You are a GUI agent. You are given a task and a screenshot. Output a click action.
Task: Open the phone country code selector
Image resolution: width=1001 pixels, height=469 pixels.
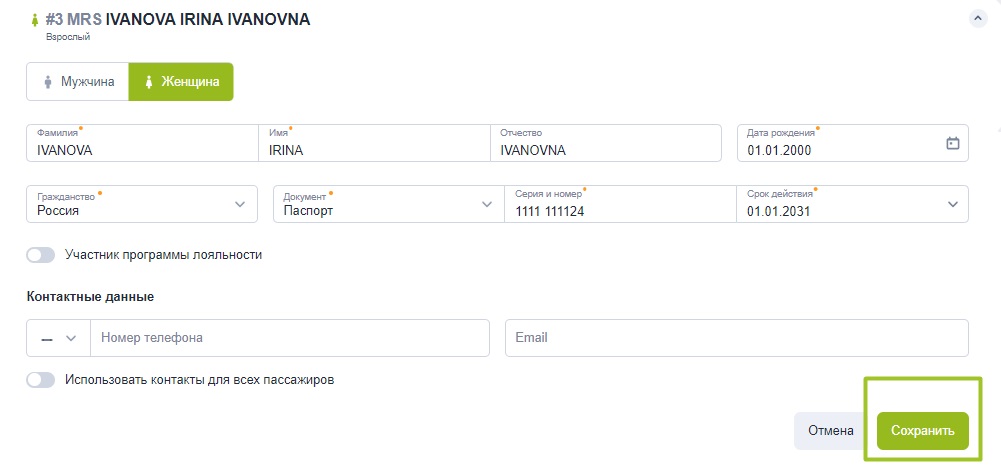point(59,338)
